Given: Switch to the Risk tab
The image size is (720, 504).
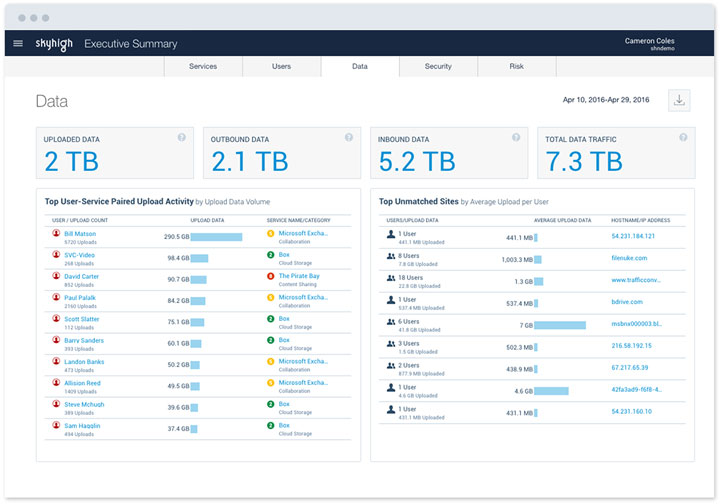Looking at the screenshot, I should click(x=517, y=66).
